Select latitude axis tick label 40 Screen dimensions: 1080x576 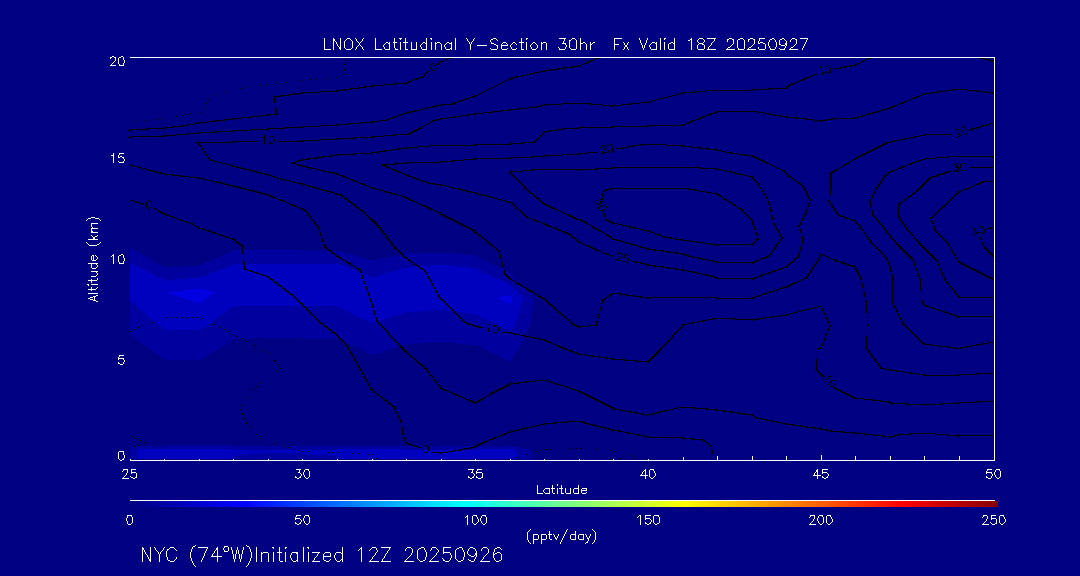pyautogui.click(x=647, y=474)
